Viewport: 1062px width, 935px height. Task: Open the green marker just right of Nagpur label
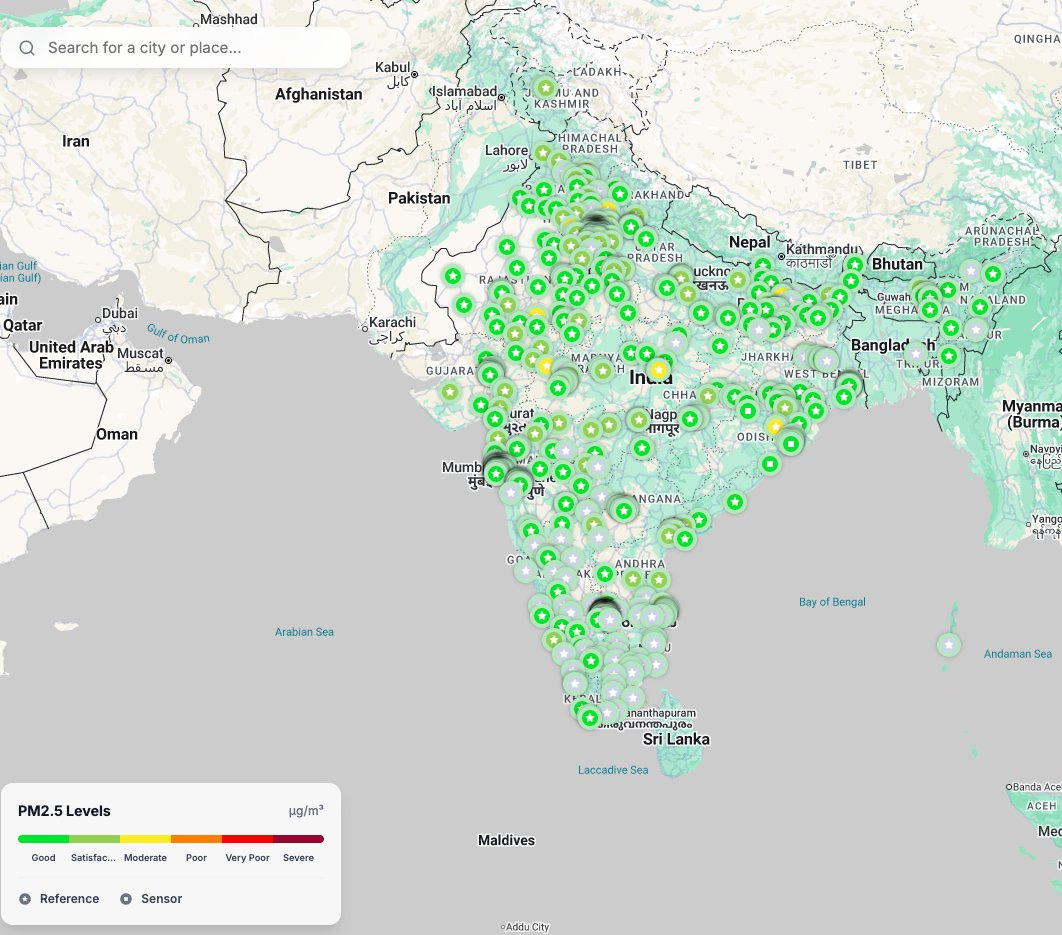click(689, 419)
